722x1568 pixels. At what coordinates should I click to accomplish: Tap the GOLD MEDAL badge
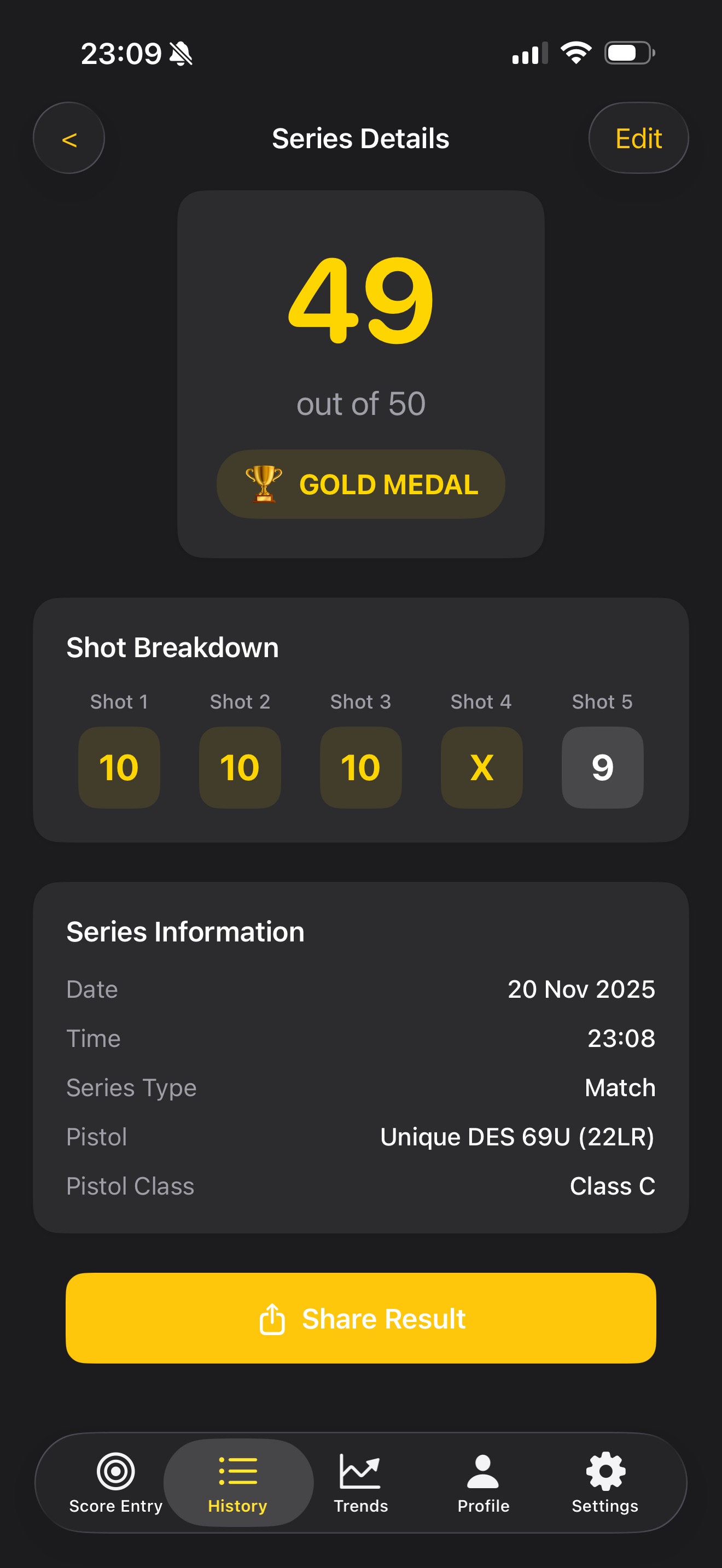click(361, 484)
